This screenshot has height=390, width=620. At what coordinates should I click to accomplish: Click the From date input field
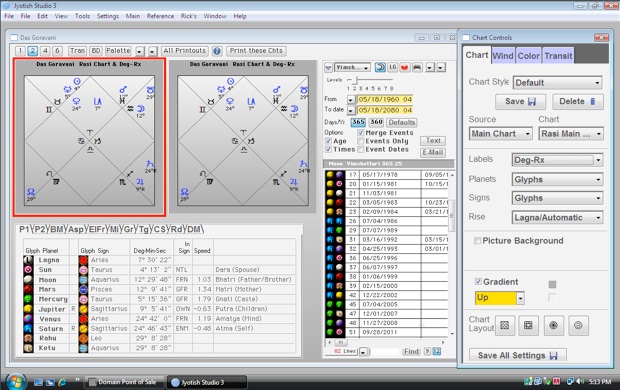(x=385, y=99)
